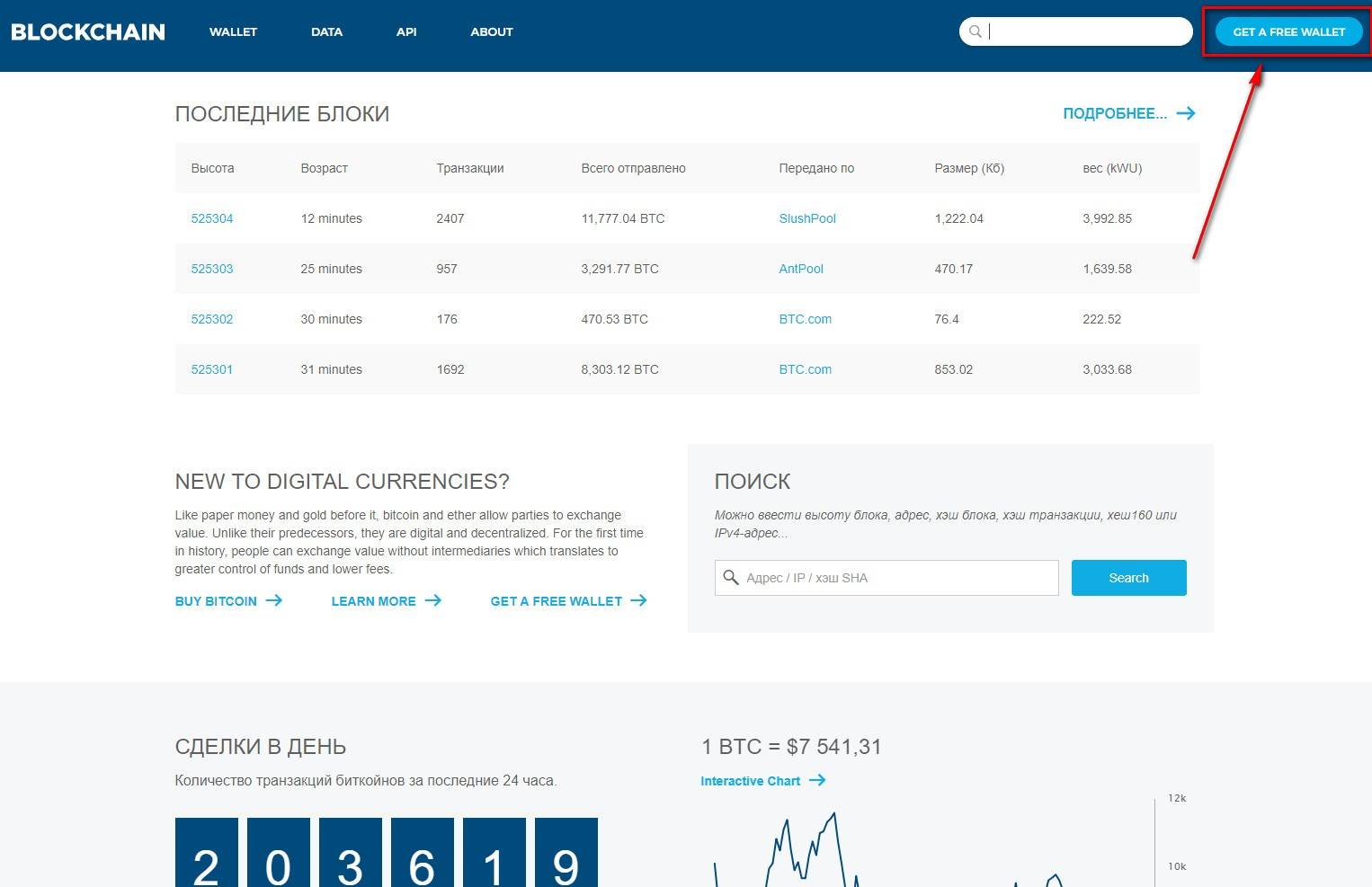Open the Interactive Chart link
Screen dimensions: 1372x887
[750, 781]
